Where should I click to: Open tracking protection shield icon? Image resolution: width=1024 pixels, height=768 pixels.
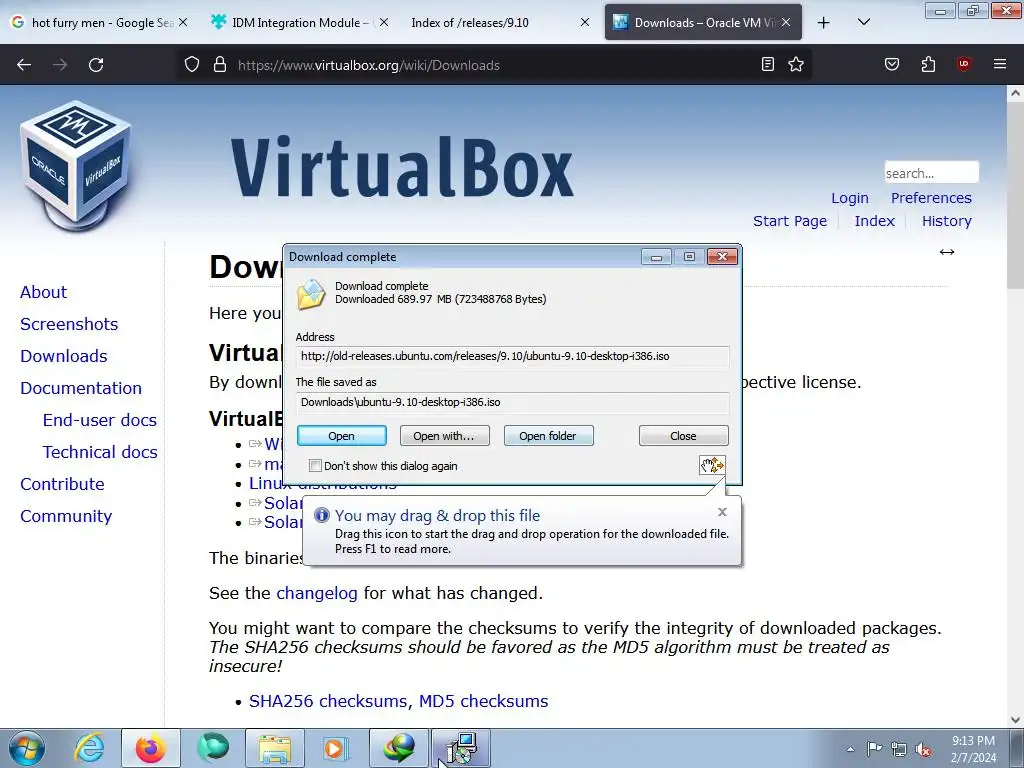[191, 65]
